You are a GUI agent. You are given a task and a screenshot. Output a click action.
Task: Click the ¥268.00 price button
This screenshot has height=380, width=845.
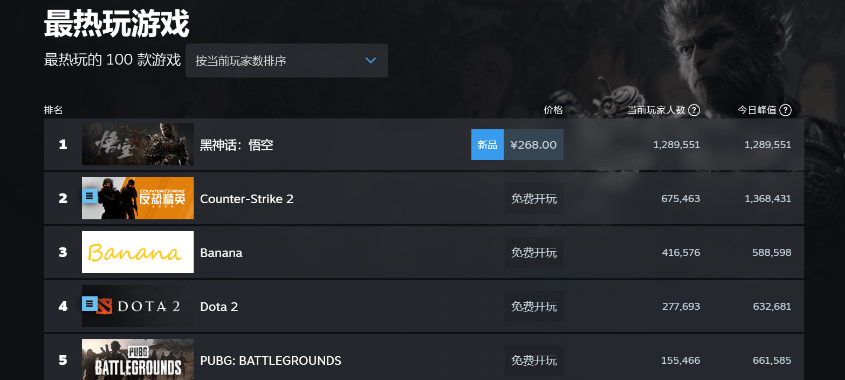(x=534, y=144)
